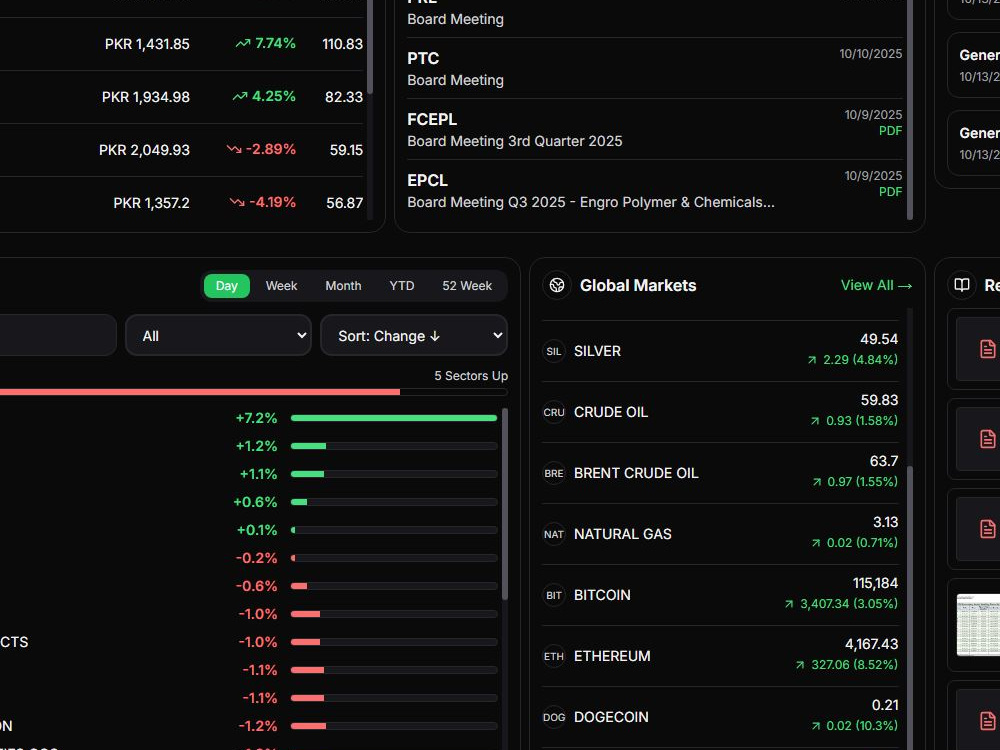The height and width of the screenshot is (750, 1000).
Task: Click the SIL badge icon for Silver
Action: click(x=554, y=351)
